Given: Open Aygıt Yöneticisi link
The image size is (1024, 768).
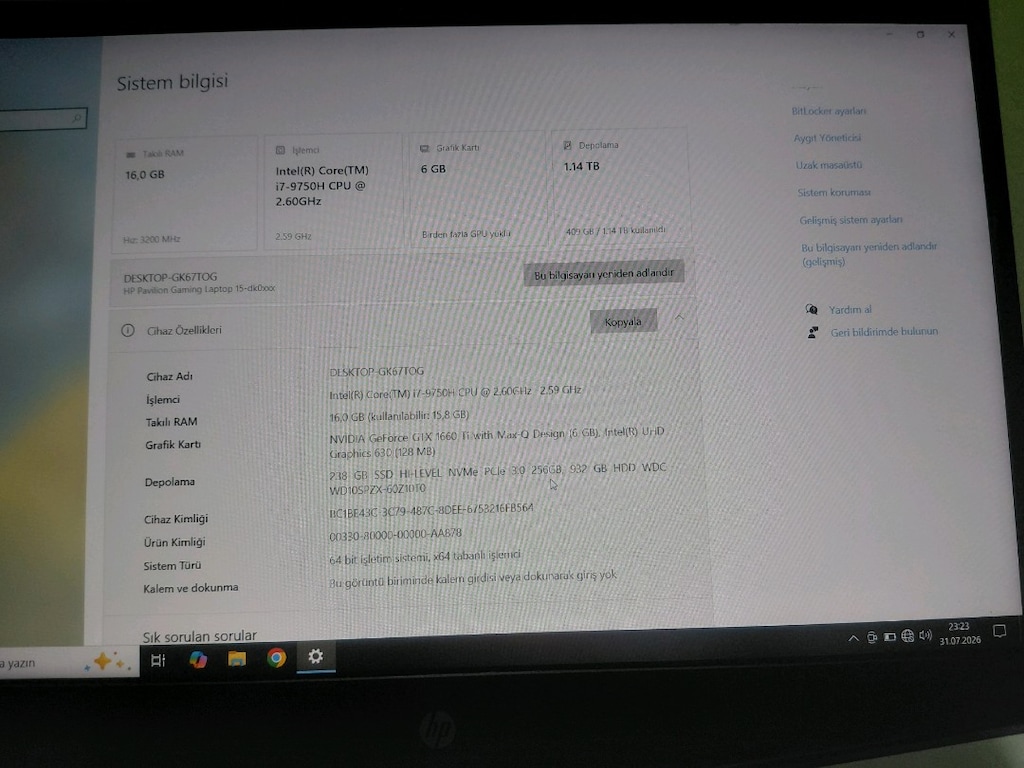Looking at the screenshot, I should click(827, 138).
